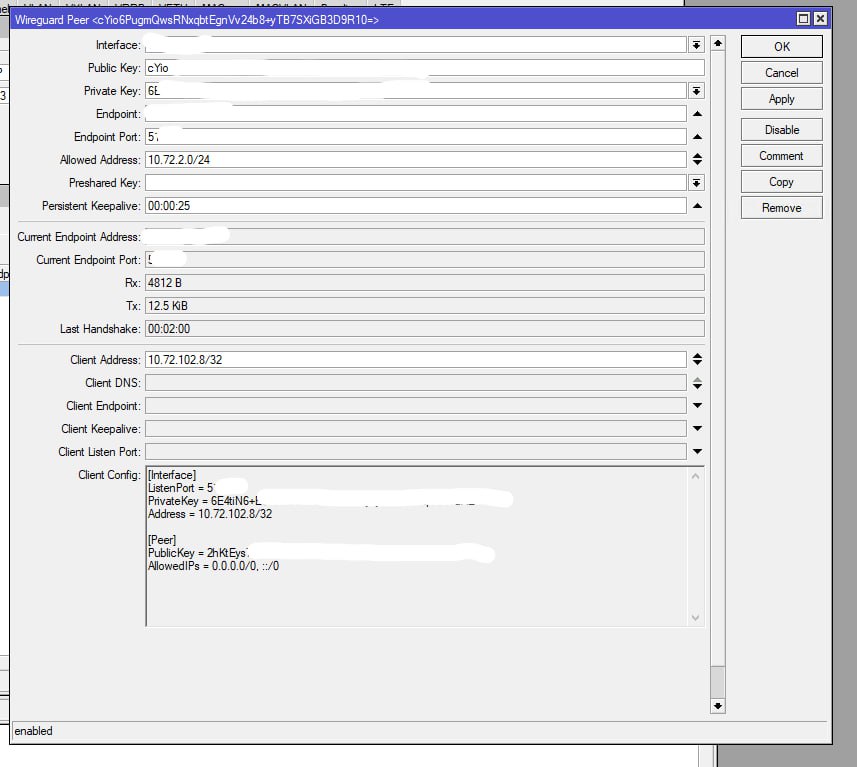Click the [Peer] line in Client Config
857x767 pixels.
coord(162,540)
